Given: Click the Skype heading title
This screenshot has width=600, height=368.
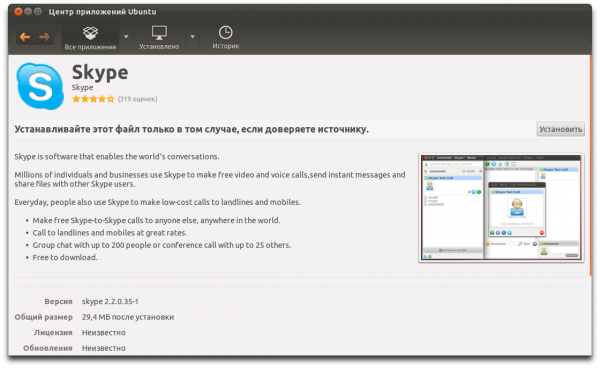Looking at the screenshot, I should click(100, 72).
